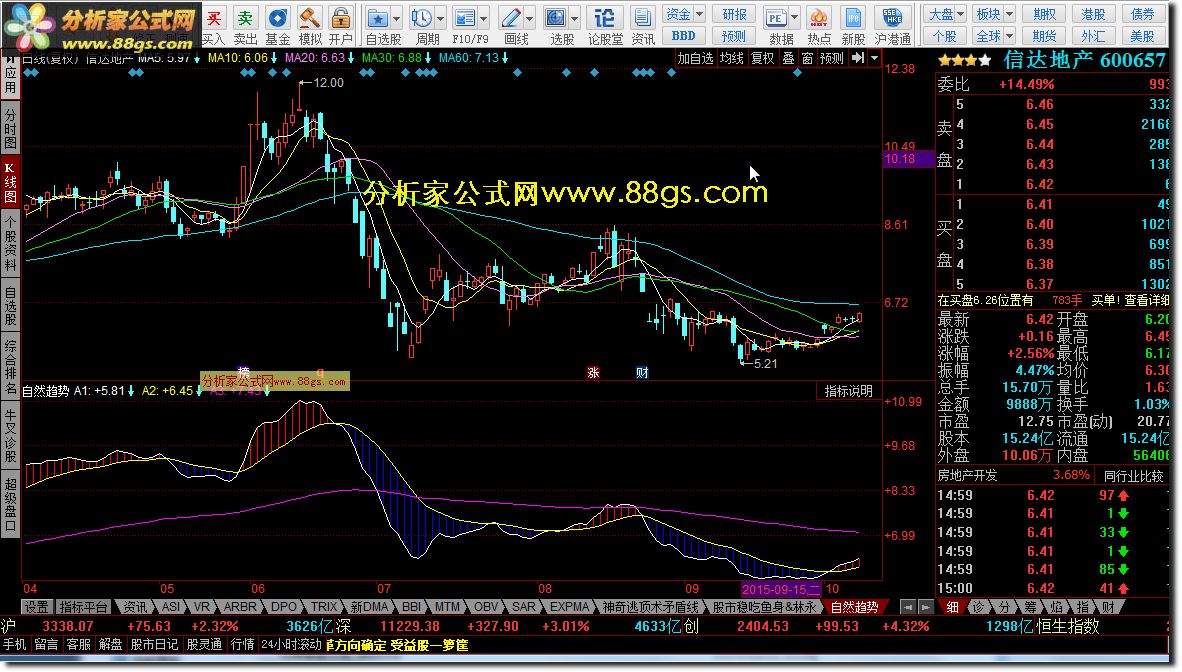Click 加自选 add to watchlist
This screenshot has width=1182, height=672.
click(x=694, y=58)
